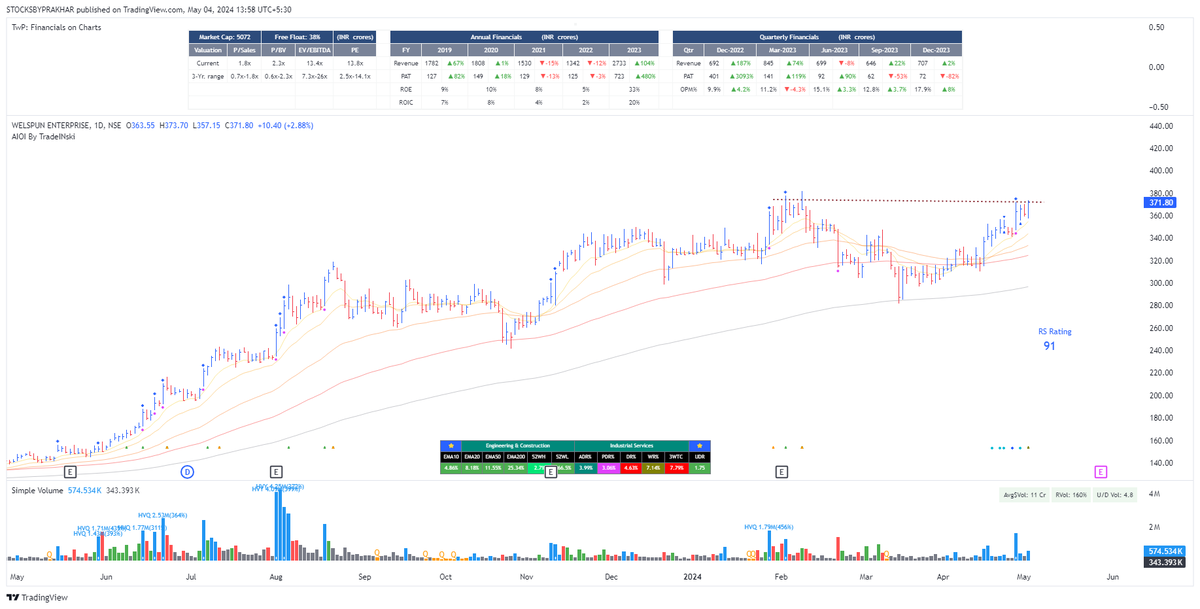1200x609 pixels.
Task: Click the Free Float: 38% header cell
Action: (x=298, y=37)
